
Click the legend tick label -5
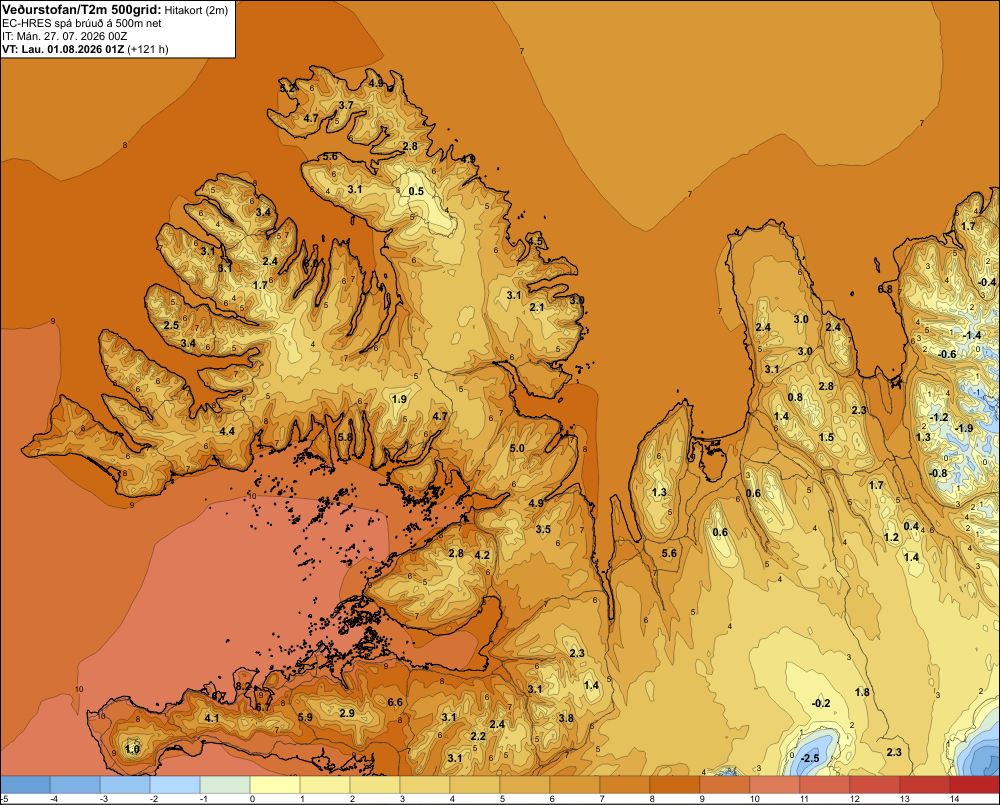point(4,799)
